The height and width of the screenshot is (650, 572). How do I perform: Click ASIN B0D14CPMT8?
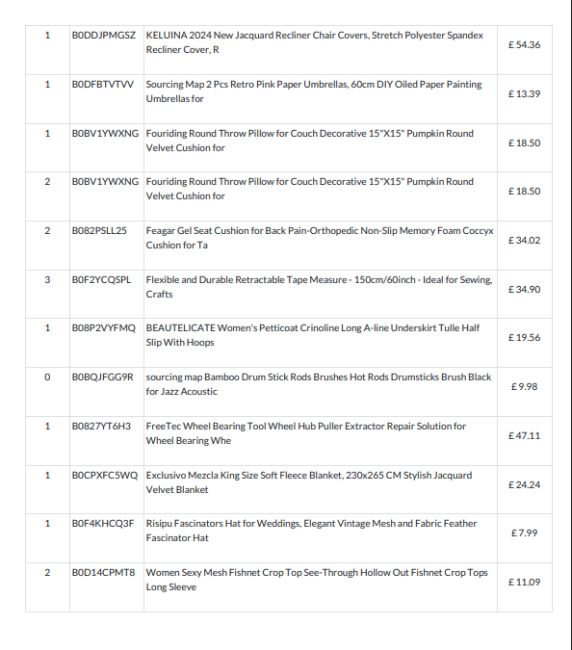[x=104, y=572]
